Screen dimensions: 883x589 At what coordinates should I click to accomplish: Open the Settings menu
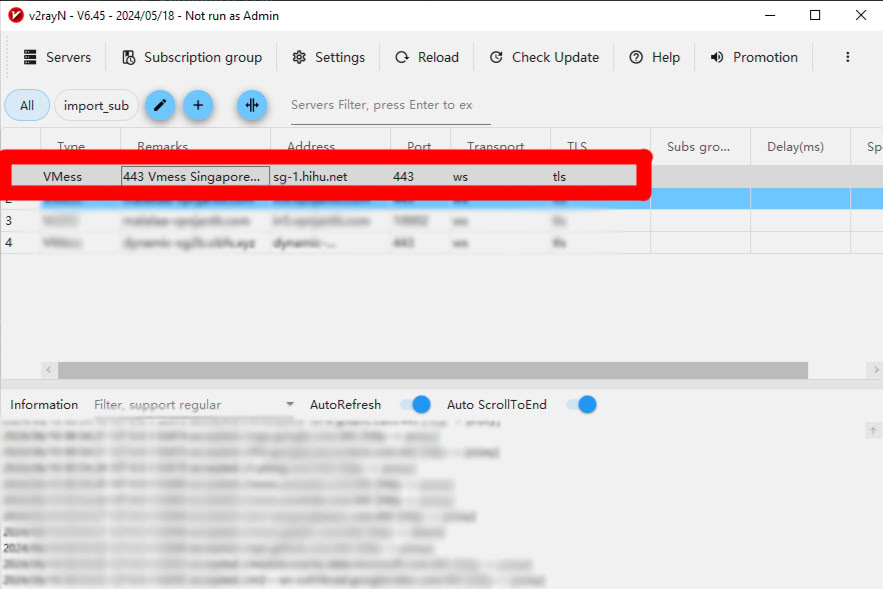(329, 57)
